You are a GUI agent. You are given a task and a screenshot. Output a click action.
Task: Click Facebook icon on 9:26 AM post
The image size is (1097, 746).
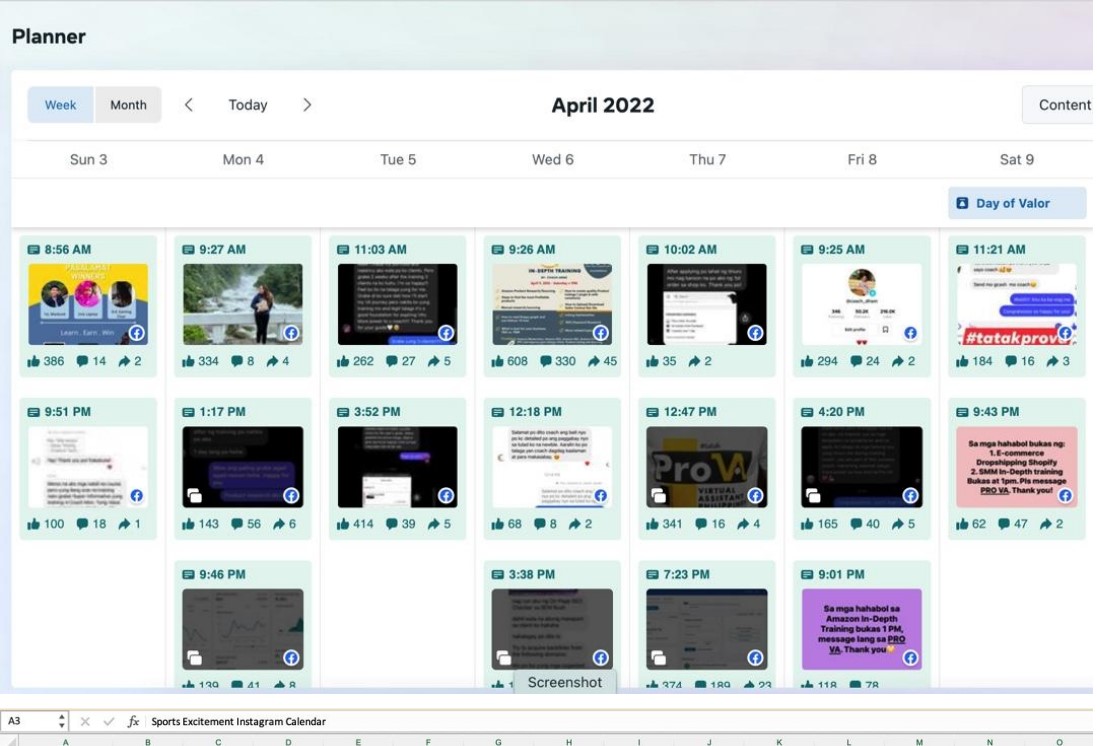(x=600, y=333)
